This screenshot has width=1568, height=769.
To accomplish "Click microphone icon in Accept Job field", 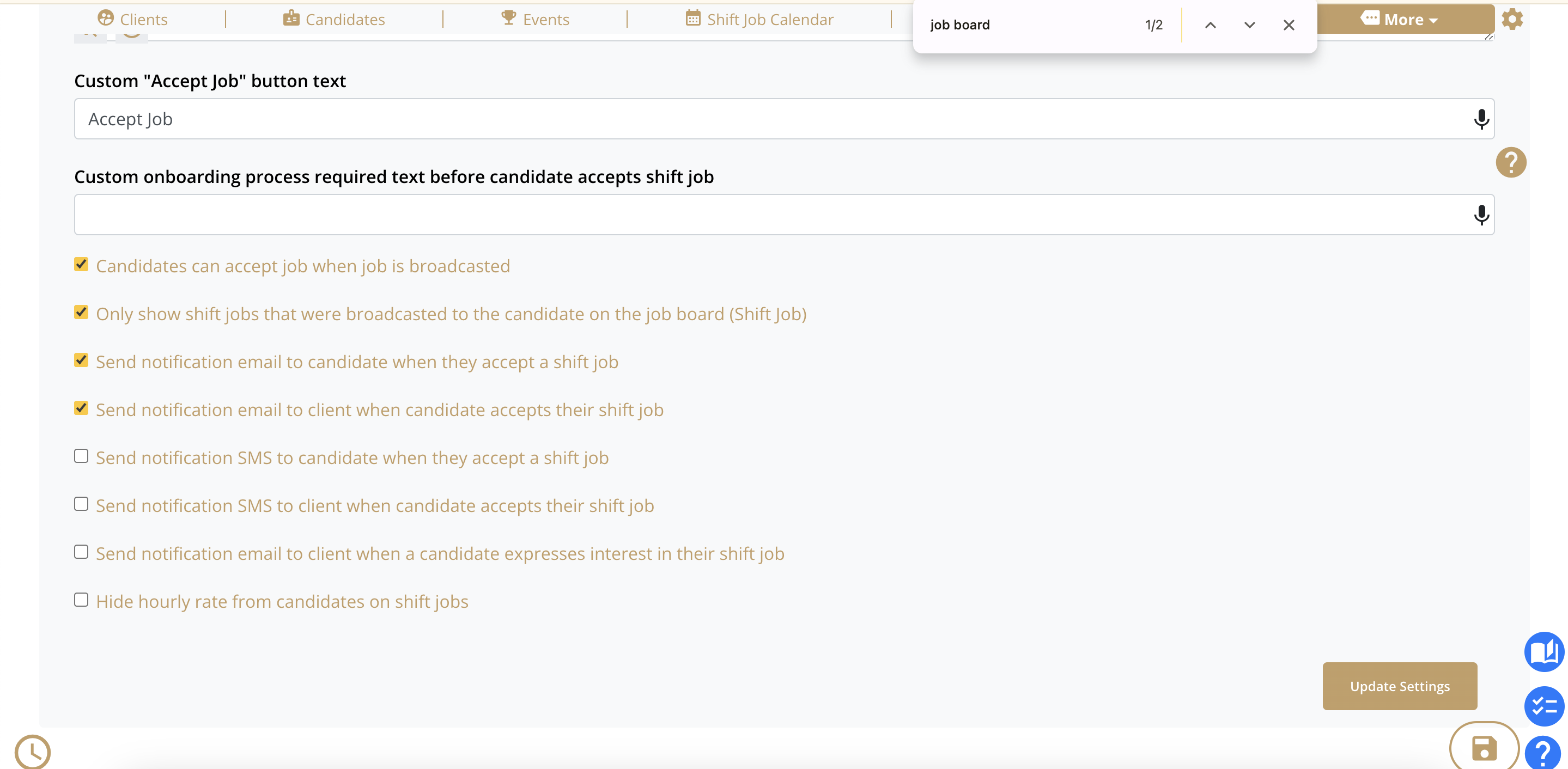I will click(1481, 119).
